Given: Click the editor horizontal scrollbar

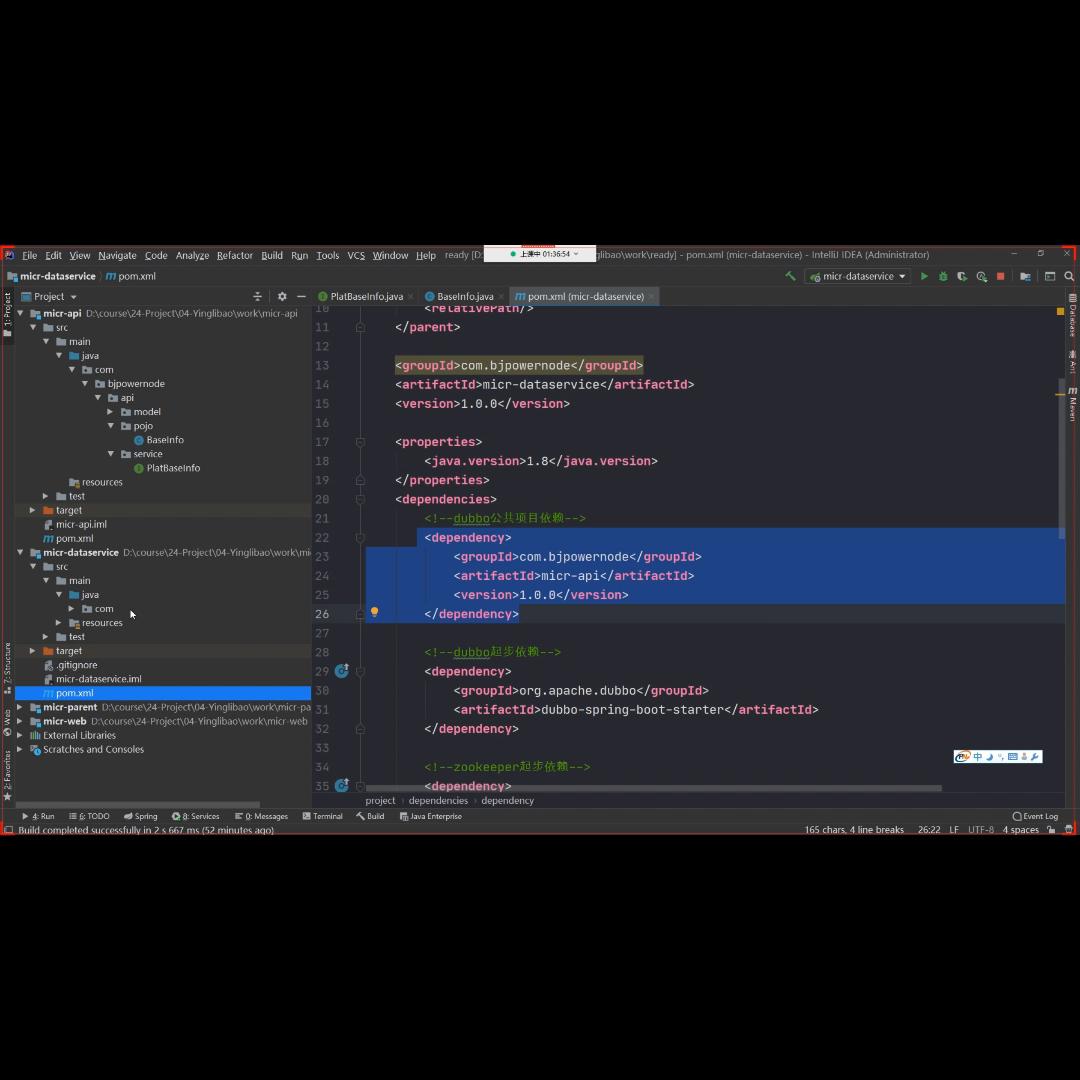Looking at the screenshot, I should [x=650, y=788].
